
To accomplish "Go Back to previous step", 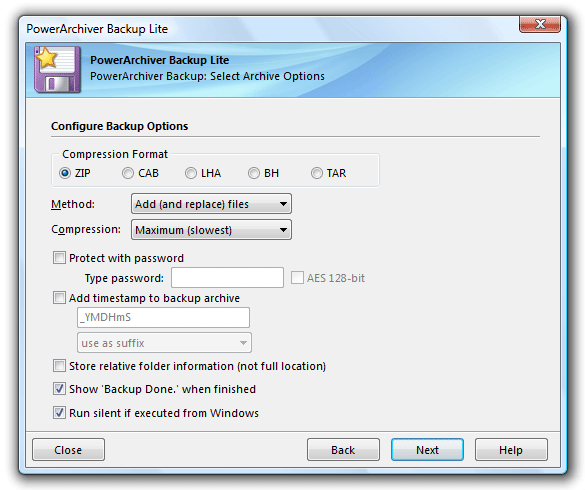I will point(343,450).
